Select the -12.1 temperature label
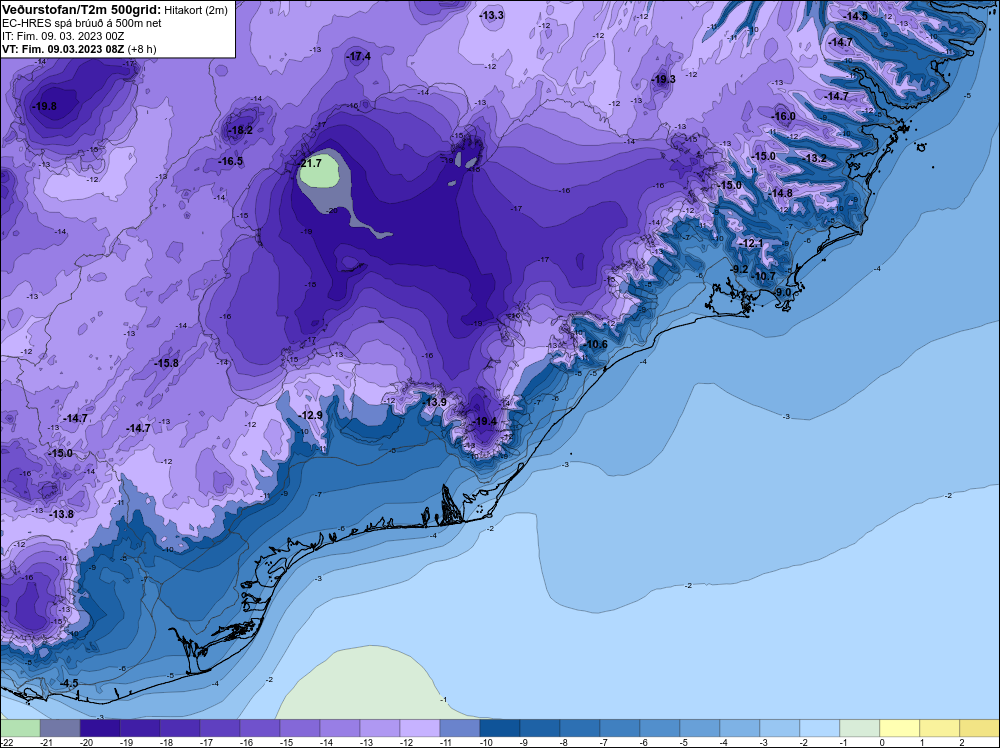The width and height of the screenshot is (1000, 748). coord(752,244)
